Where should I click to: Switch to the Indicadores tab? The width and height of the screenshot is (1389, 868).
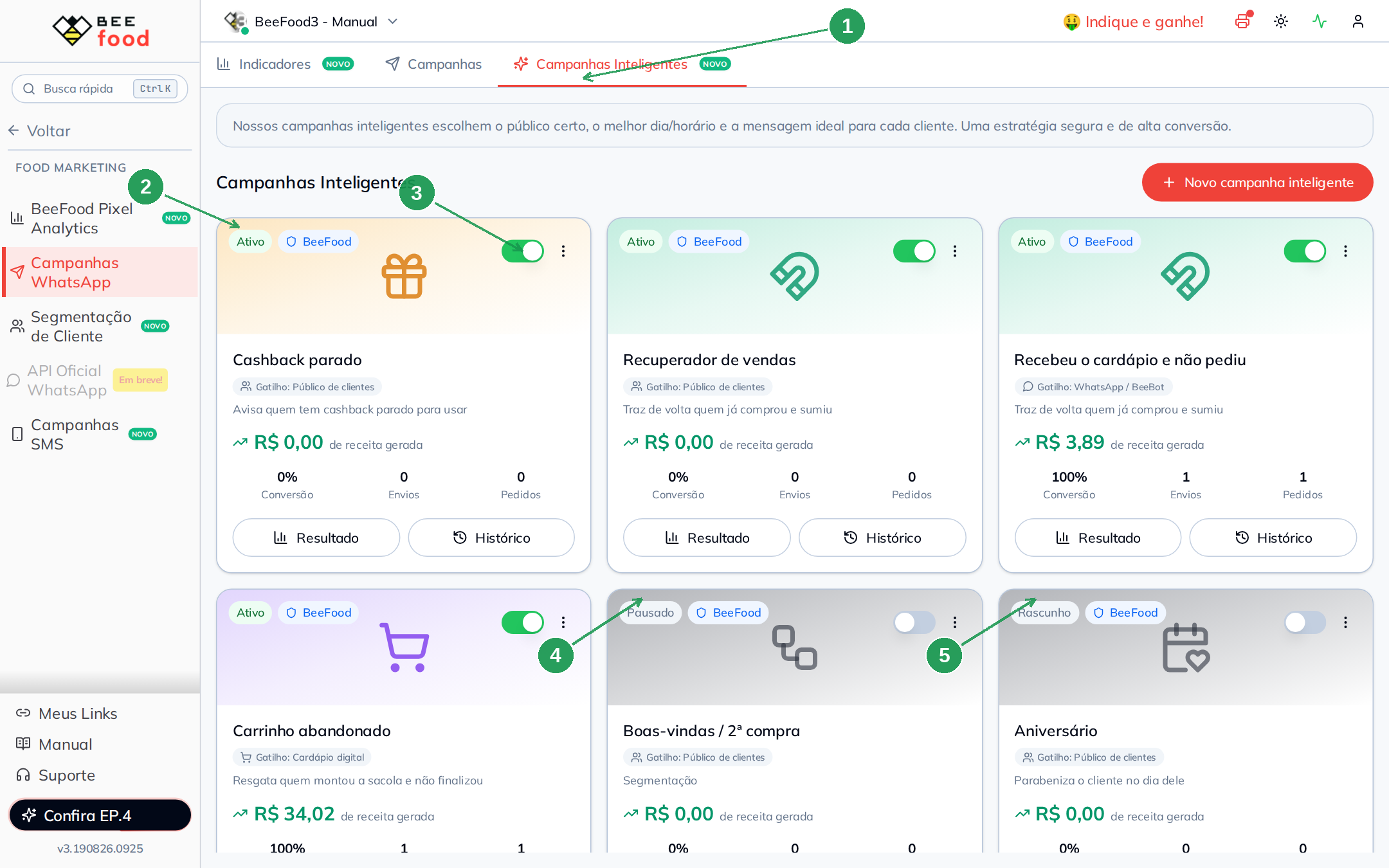pos(285,64)
